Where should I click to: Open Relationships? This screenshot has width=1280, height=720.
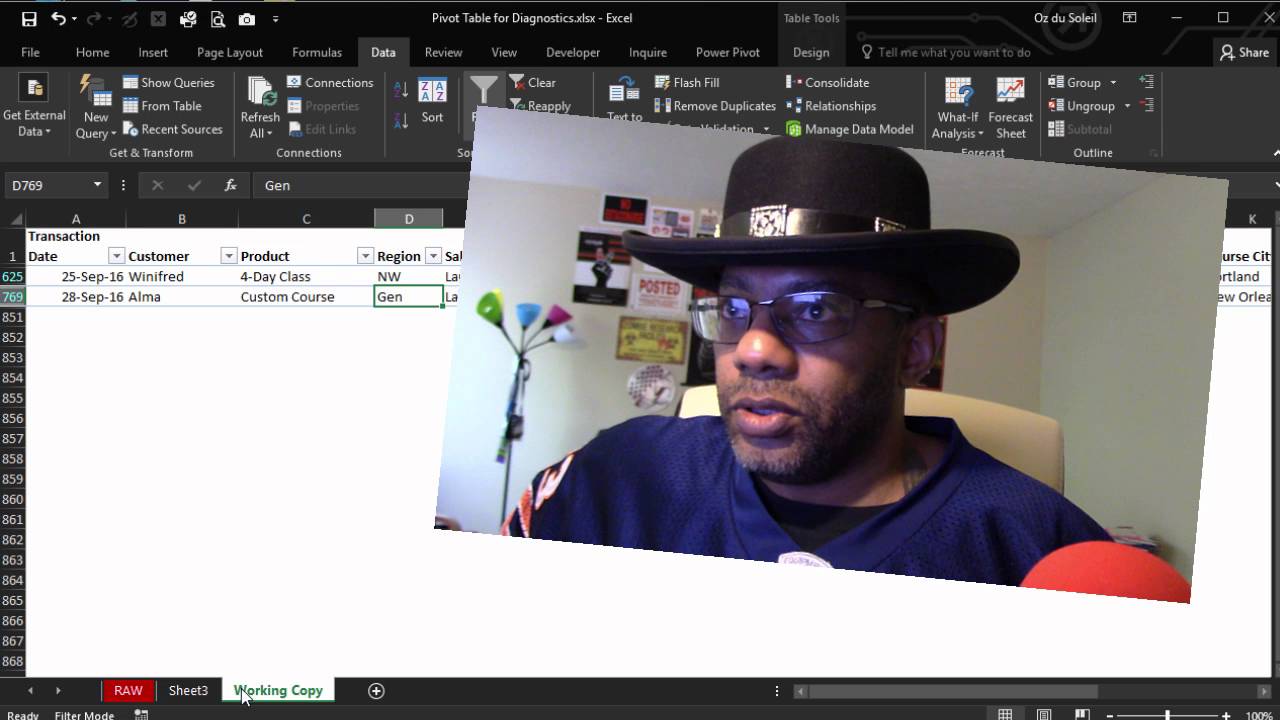pyautogui.click(x=831, y=106)
